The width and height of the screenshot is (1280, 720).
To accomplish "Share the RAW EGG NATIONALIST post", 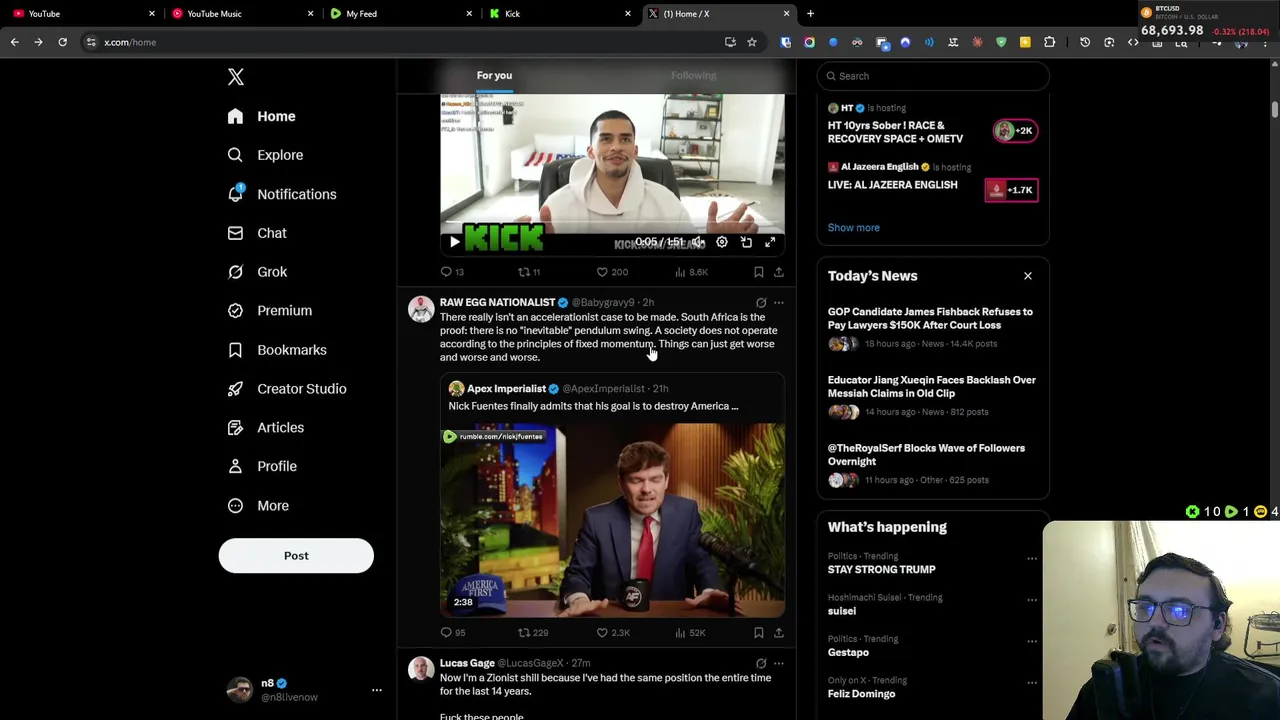I will coord(779,633).
